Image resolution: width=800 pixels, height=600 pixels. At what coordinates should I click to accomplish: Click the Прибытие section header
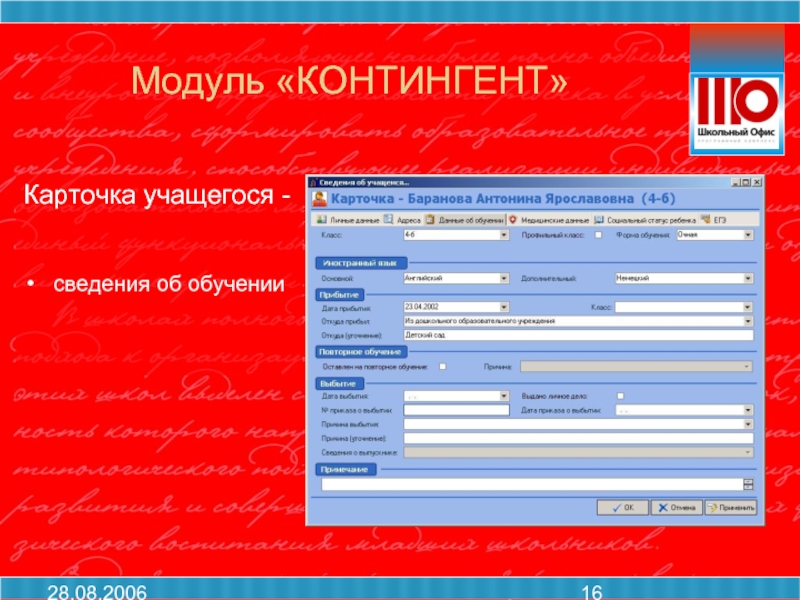[x=339, y=295]
